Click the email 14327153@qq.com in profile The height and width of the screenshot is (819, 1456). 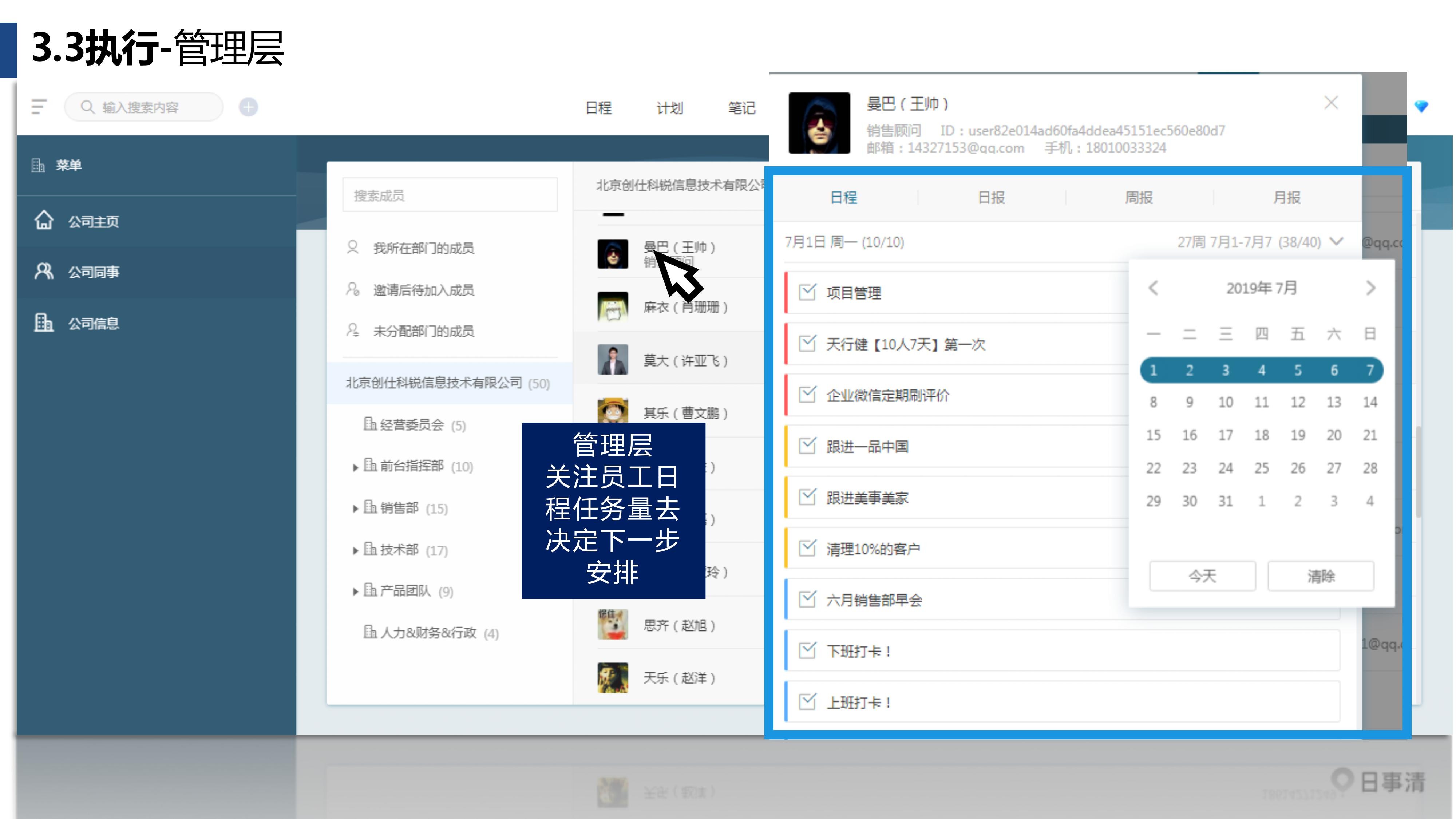965,147
